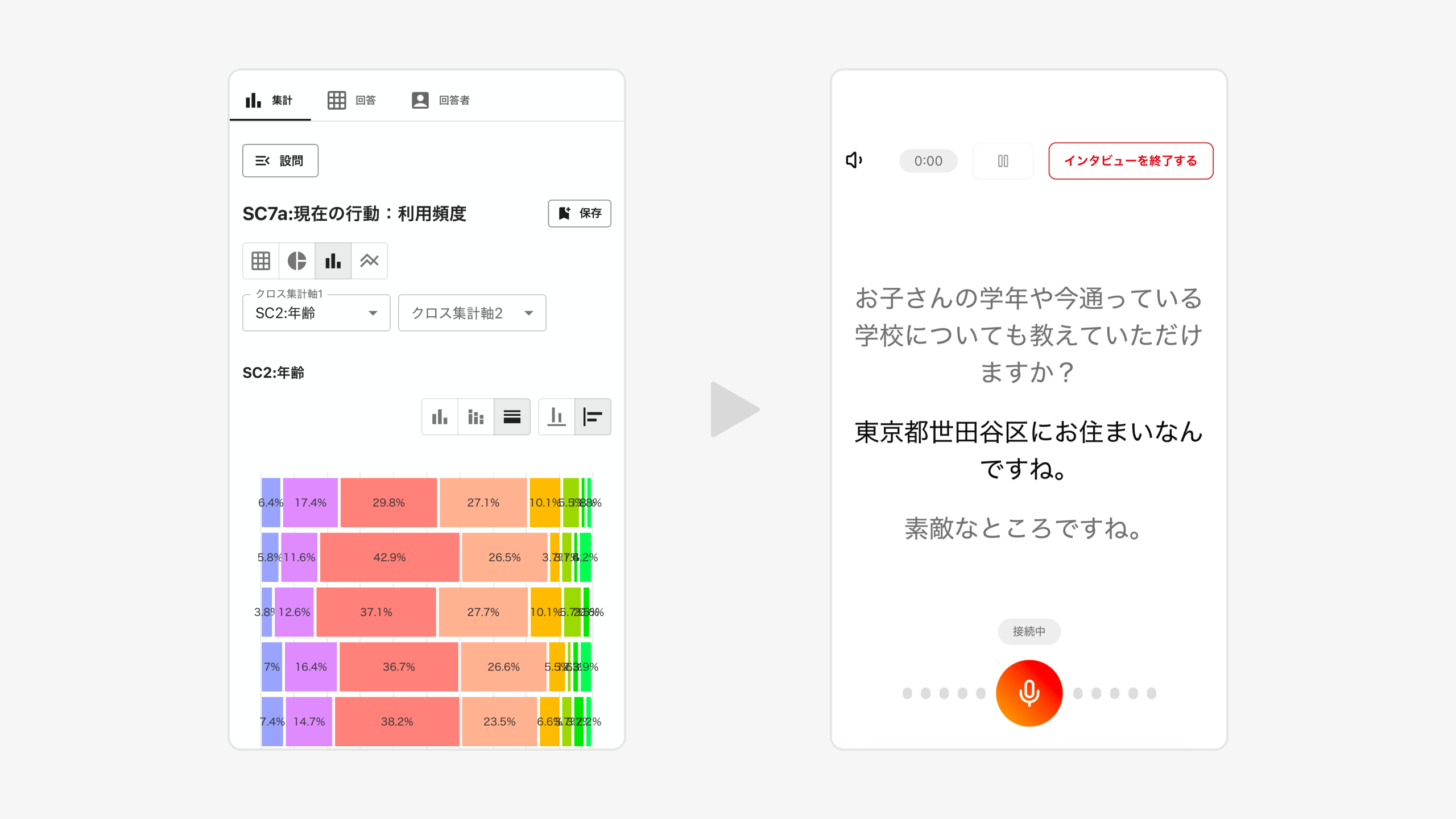1456x819 pixels.
Task: Click the 保存 save button
Action: (x=580, y=213)
